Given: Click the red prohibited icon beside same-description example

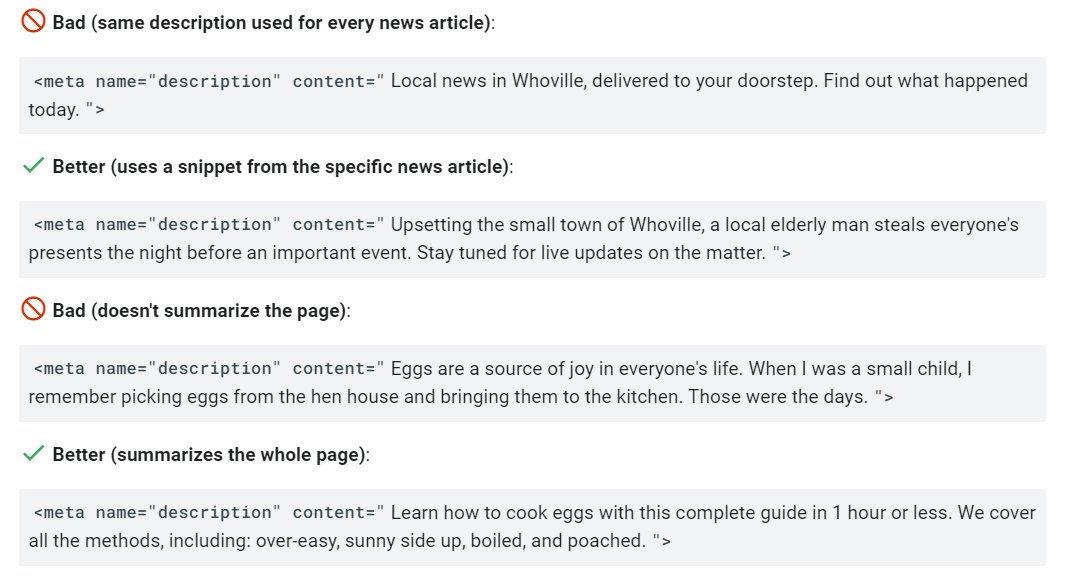Looking at the screenshot, I should (33, 21).
